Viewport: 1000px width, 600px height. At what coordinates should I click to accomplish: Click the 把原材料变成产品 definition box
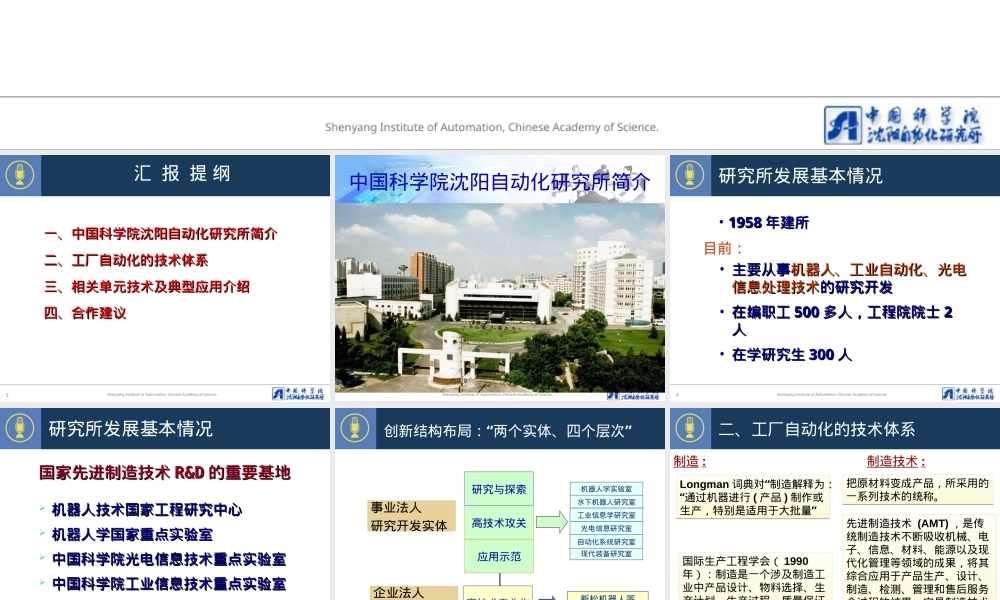tap(917, 490)
